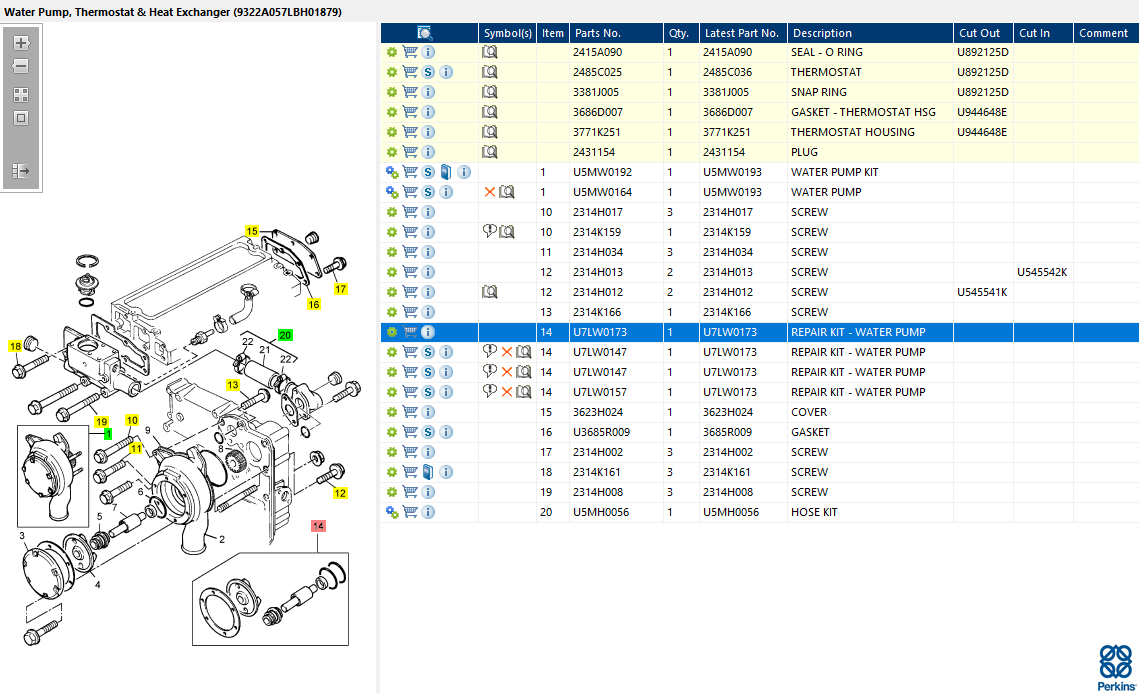
Task: Click the single-square fit view icon
Action: pos(21,118)
